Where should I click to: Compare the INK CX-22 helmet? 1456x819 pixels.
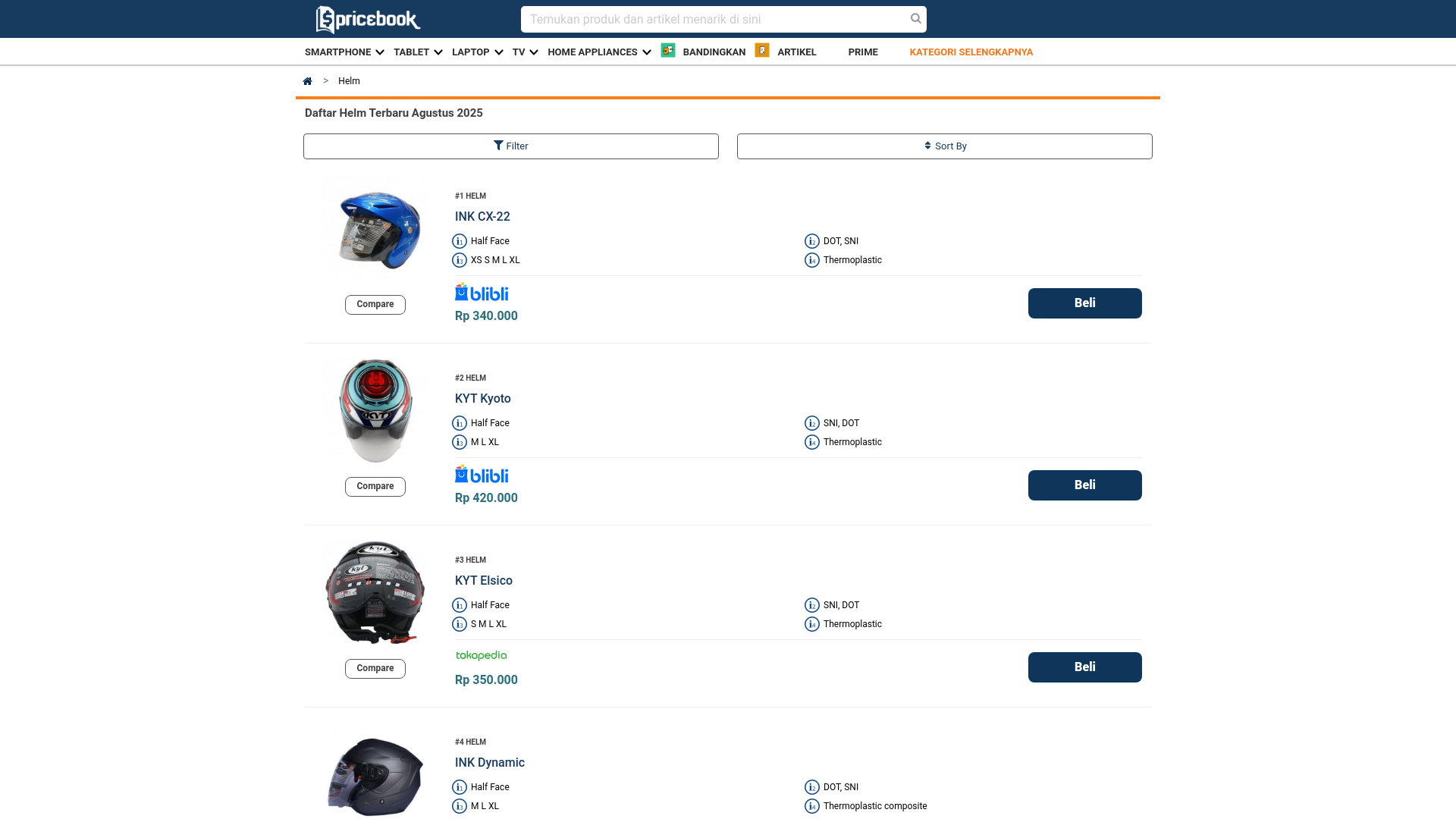375,305
